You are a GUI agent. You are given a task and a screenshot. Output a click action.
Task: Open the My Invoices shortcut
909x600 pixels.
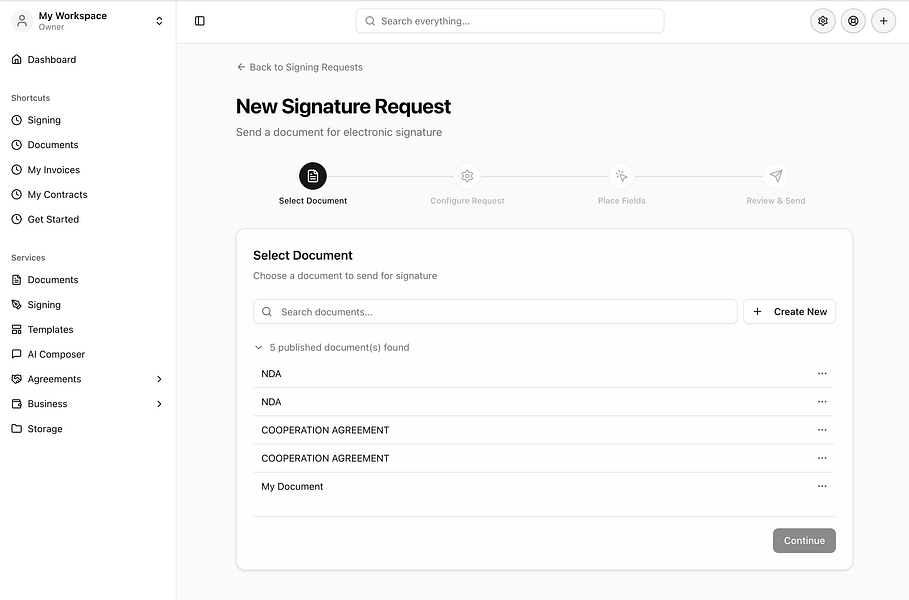88,170
